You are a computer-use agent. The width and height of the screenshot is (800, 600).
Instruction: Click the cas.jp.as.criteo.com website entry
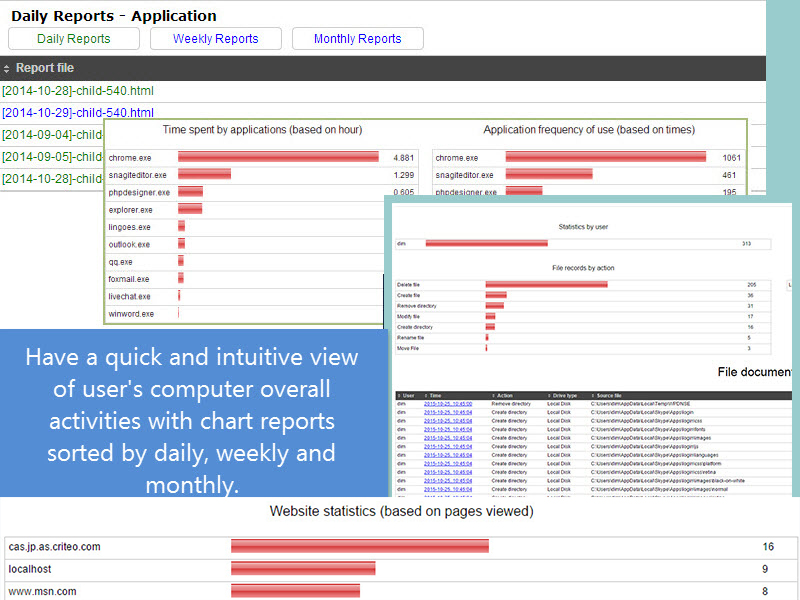(x=54, y=547)
